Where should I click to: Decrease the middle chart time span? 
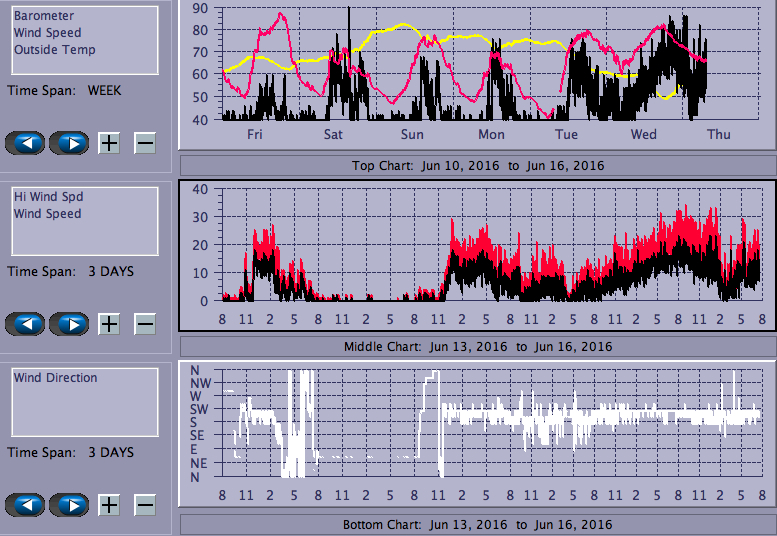145,324
